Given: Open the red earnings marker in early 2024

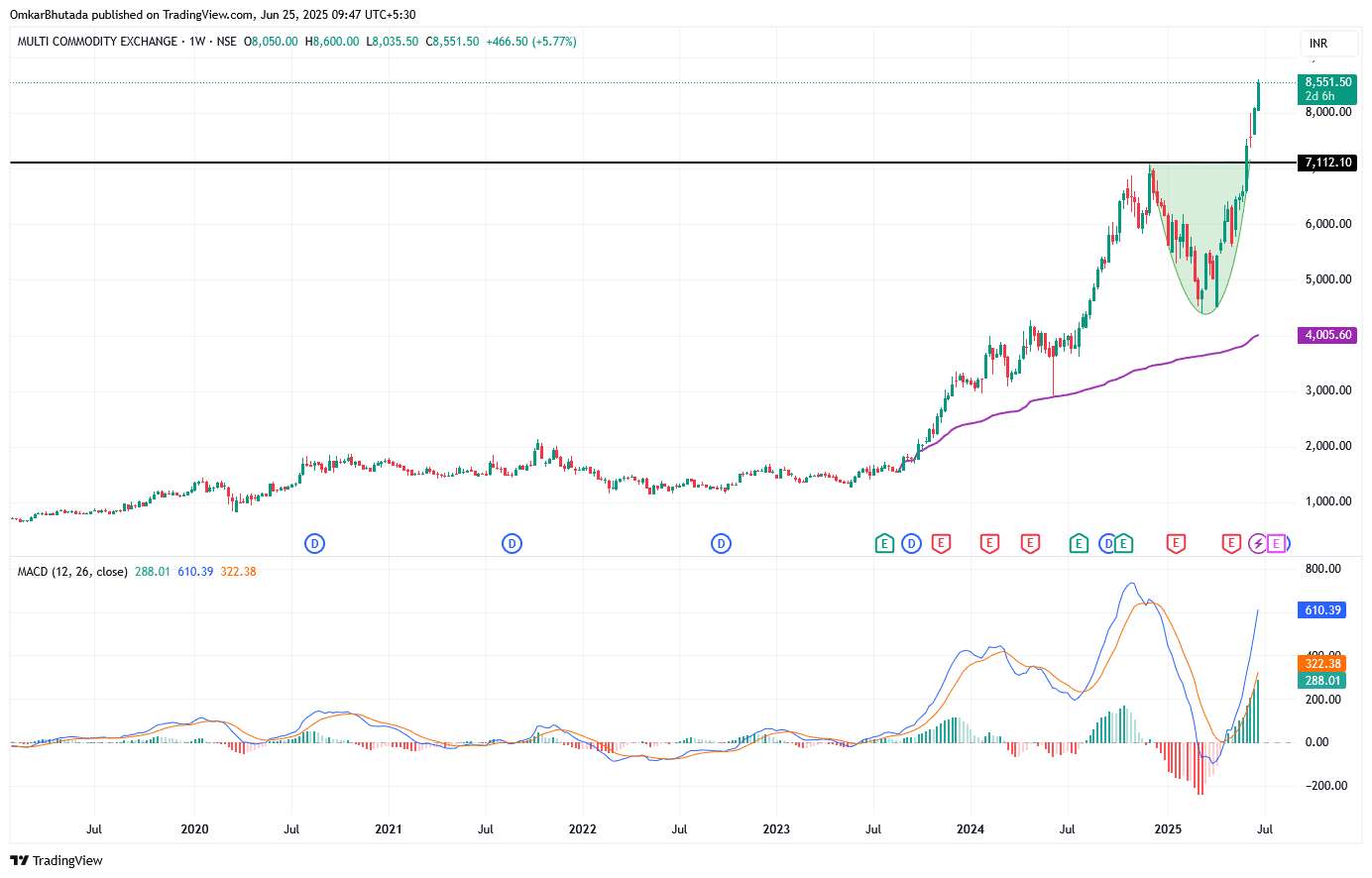Looking at the screenshot, I should point(988,543).
